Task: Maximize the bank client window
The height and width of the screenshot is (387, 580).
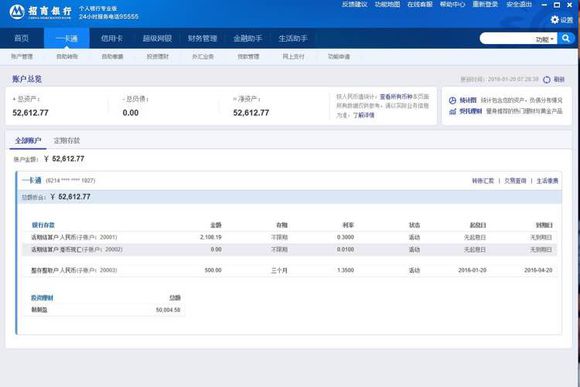Action: click(x=557, y=5)
